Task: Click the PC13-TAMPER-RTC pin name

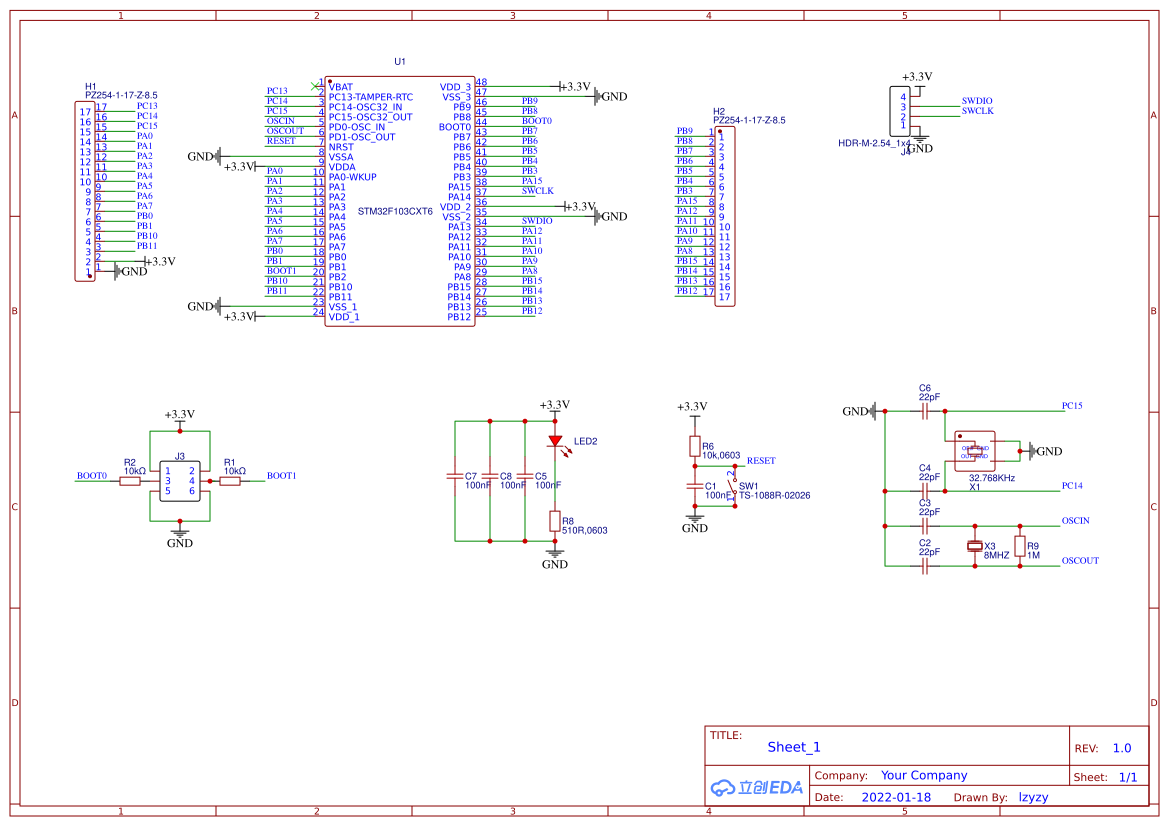Action: pos(371,97)
